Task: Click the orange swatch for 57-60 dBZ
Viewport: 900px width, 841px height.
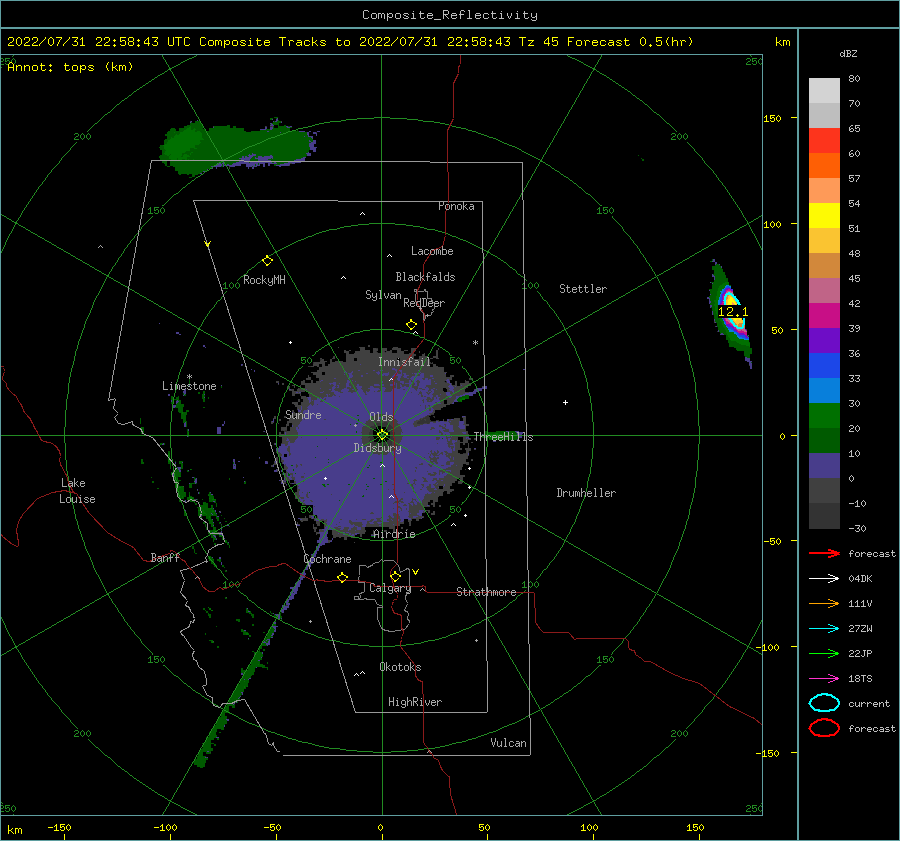Action: click(x=824, y=166)
